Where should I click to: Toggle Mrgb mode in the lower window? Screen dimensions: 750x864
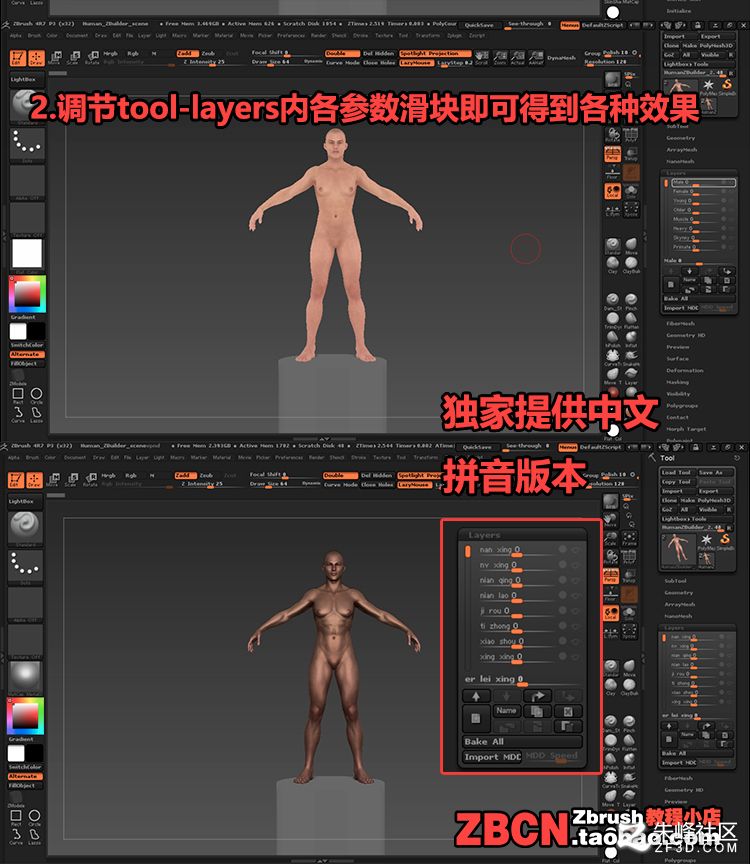coord(109,475)
